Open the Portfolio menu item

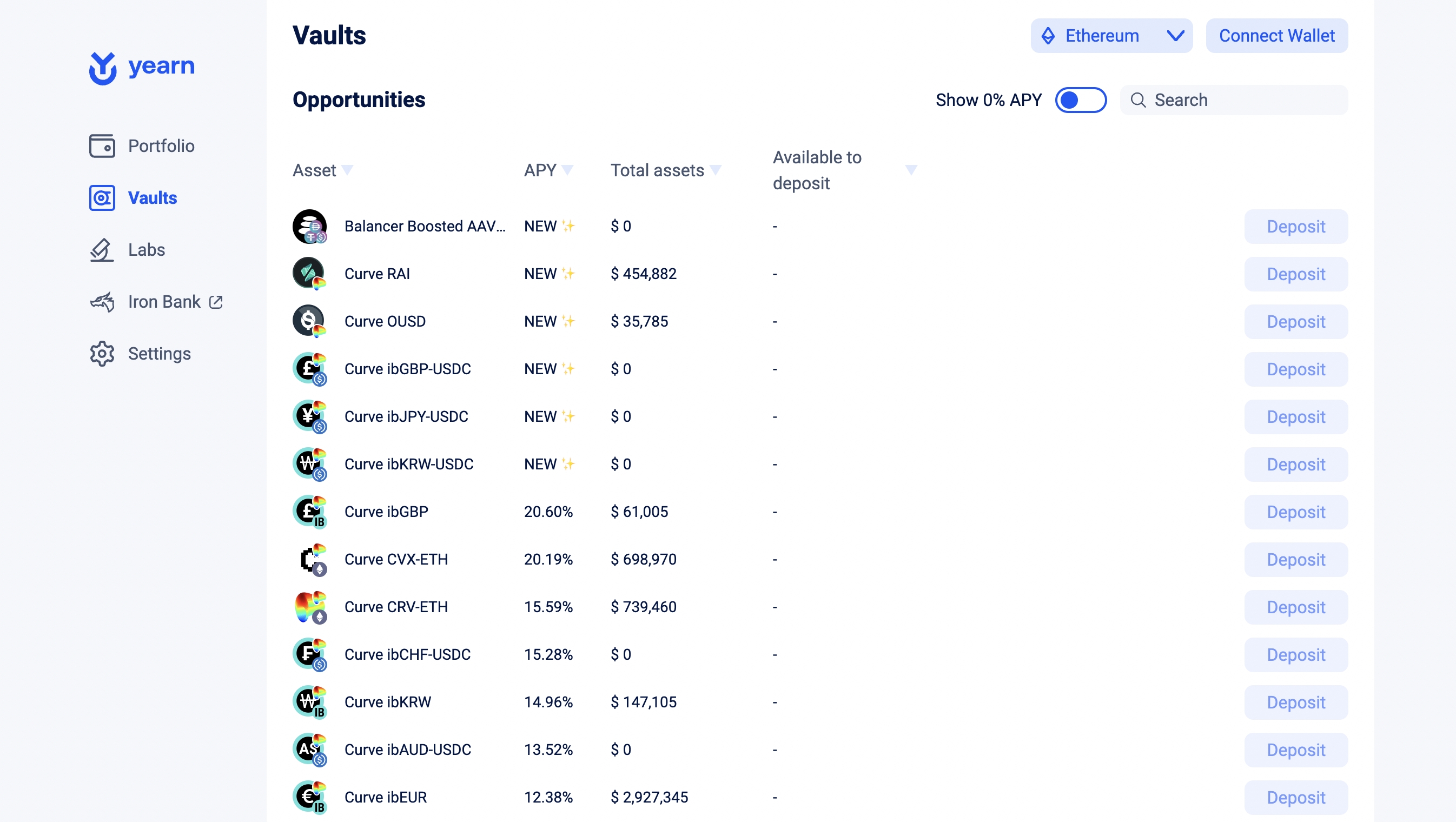point(142,146)
